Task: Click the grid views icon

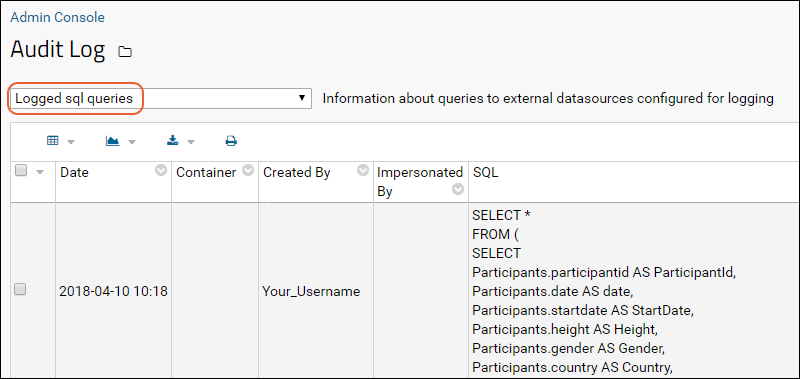Action: tap(53, 141)
